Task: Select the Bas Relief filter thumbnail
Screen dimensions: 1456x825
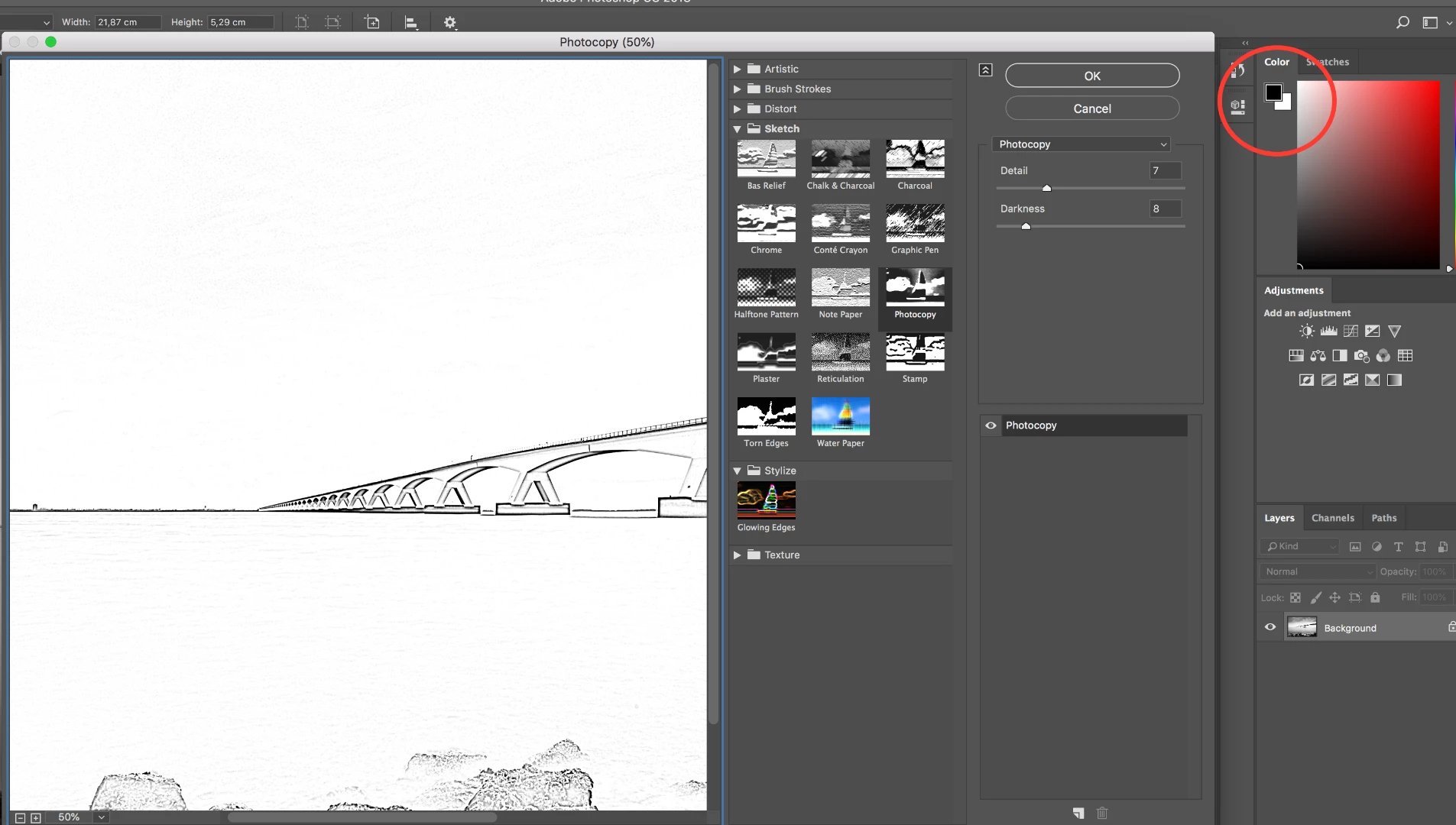Action: coord(766,159)
